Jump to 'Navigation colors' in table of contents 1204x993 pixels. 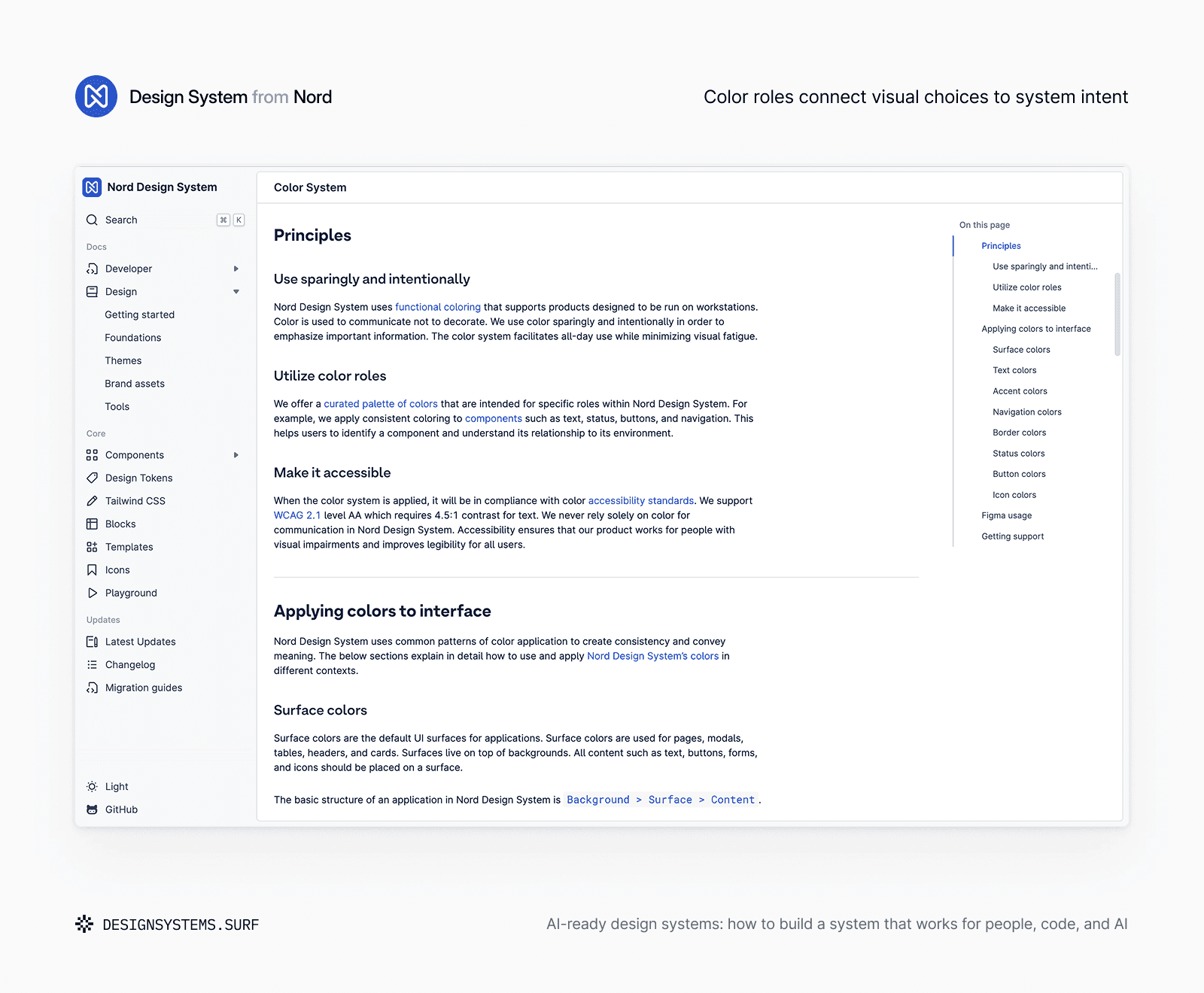point(1027,412)
